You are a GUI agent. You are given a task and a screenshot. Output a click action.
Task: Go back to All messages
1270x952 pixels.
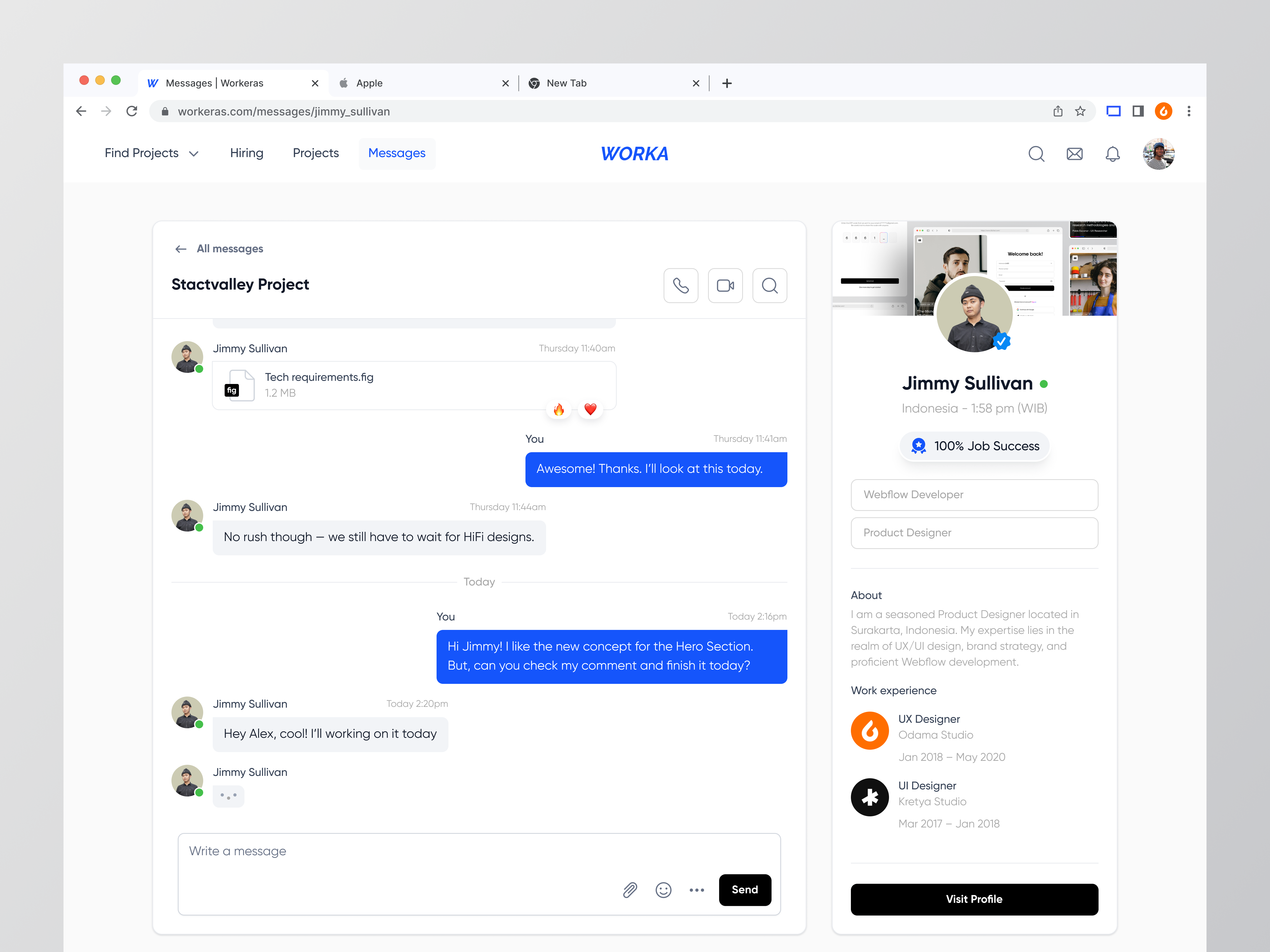[x=219, y=249]
